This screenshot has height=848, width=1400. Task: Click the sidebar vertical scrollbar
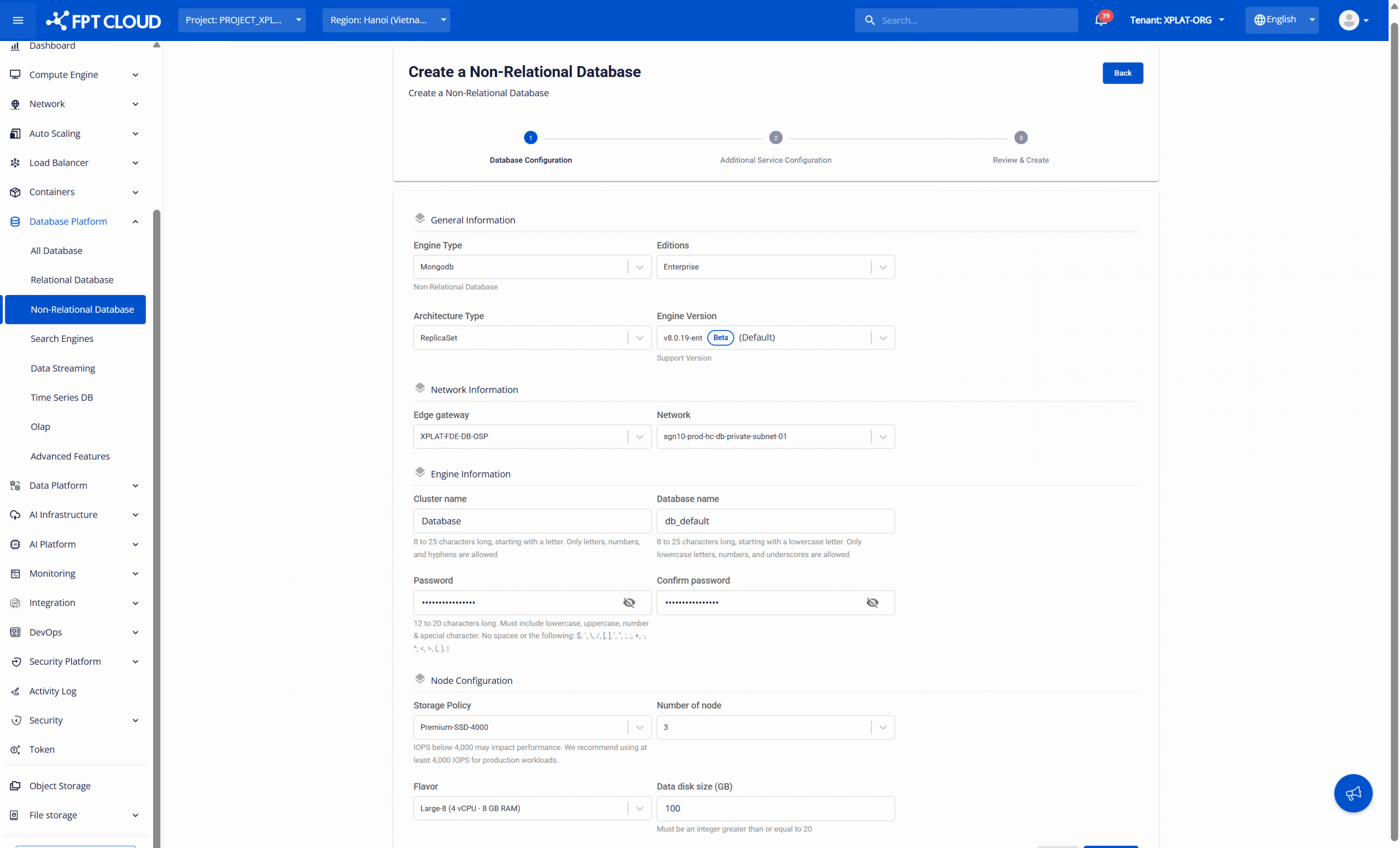(156, 512)
